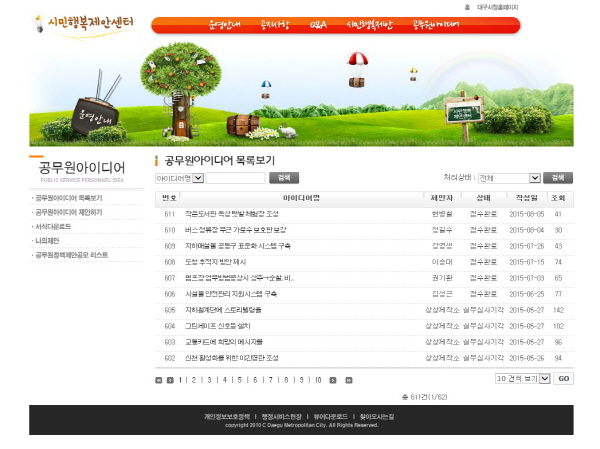Image resolution: width=600 pixels, height=449 pixels.
Task: Click the 검색 button beside the status filter
Action: click(559, 178)
